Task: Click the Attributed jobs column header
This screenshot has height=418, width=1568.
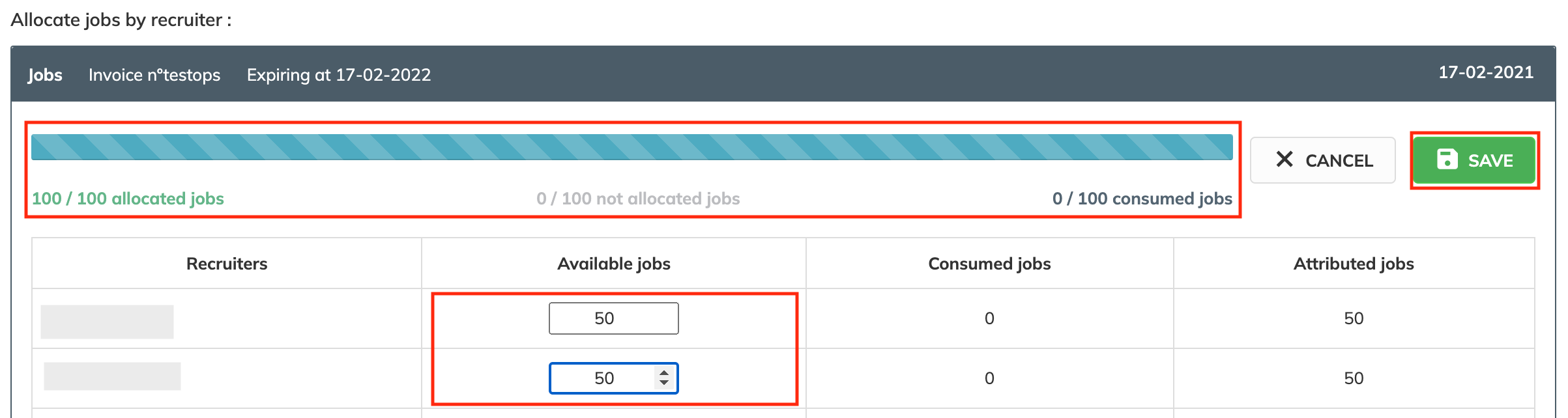Action: 1354,264
